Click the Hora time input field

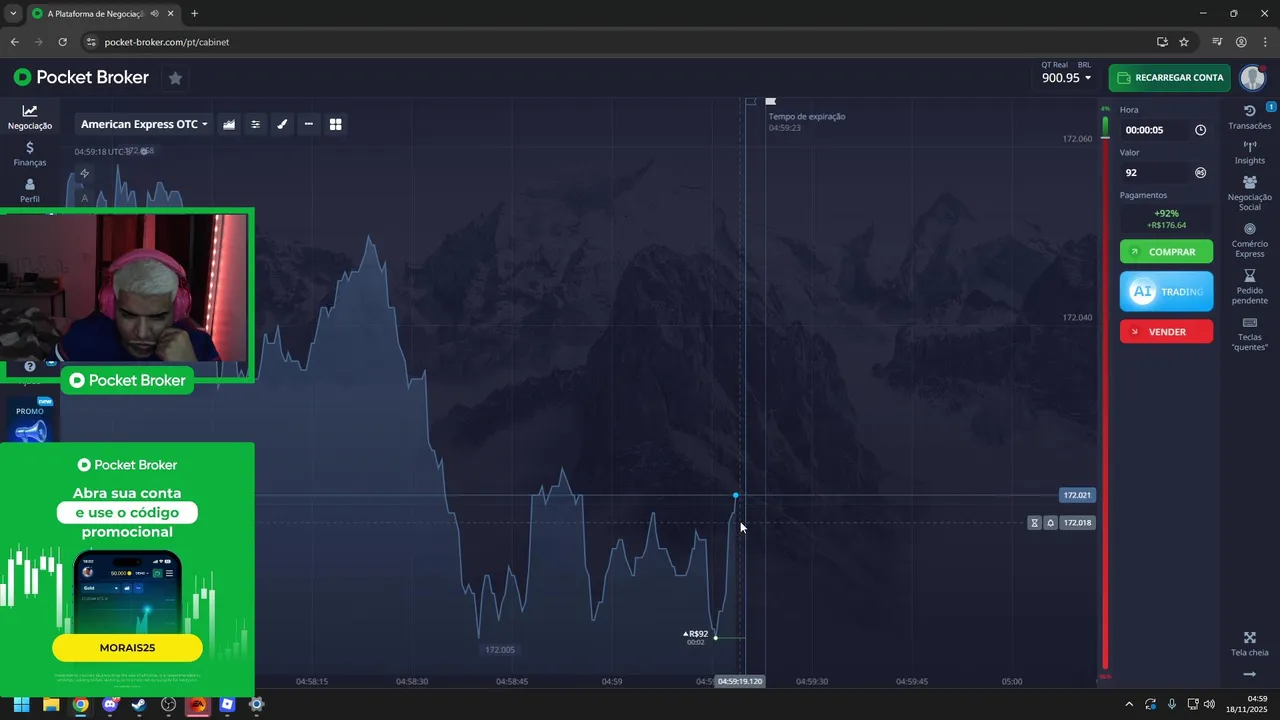1155,130
